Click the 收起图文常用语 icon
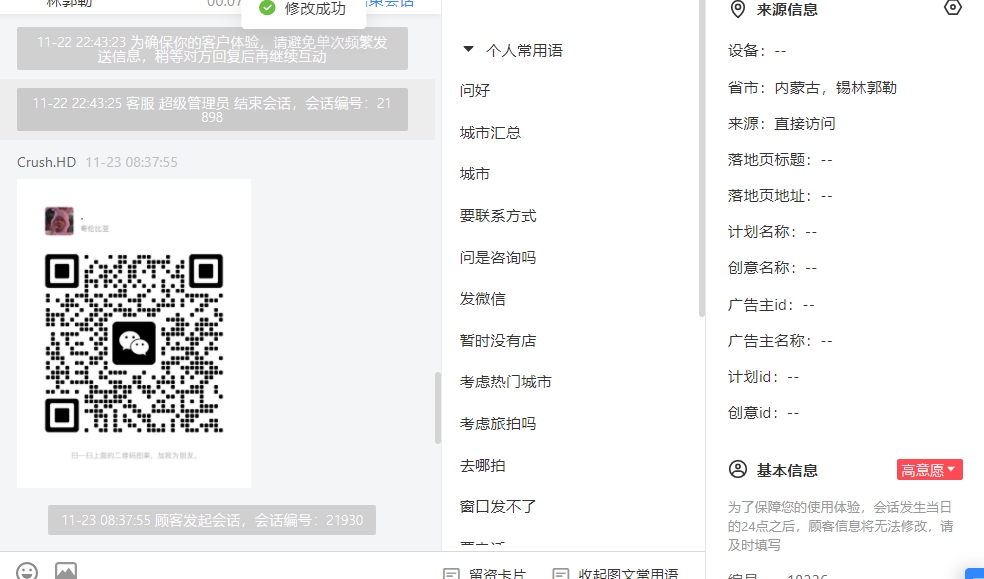 coord(560,573)
